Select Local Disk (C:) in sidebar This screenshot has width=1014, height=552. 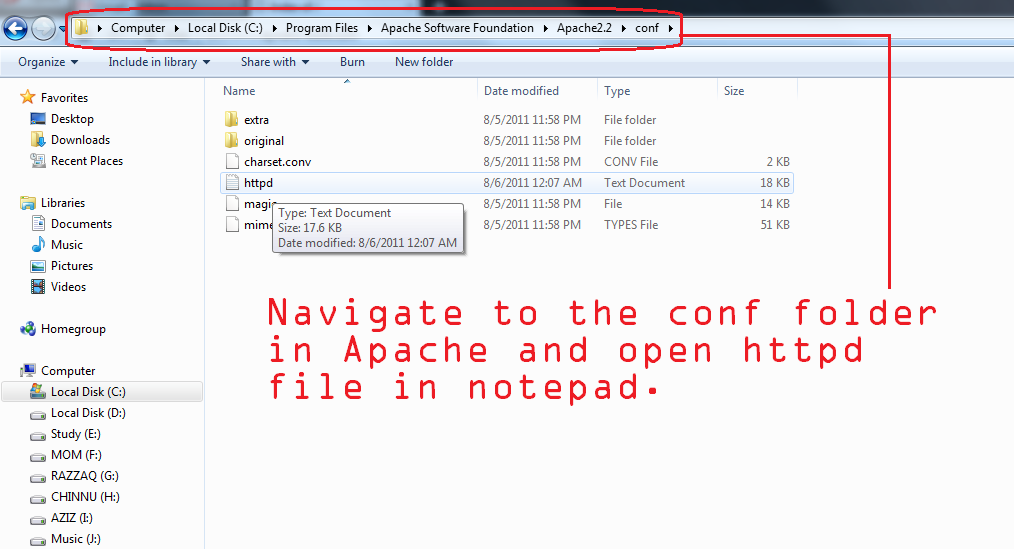[102, 392]
